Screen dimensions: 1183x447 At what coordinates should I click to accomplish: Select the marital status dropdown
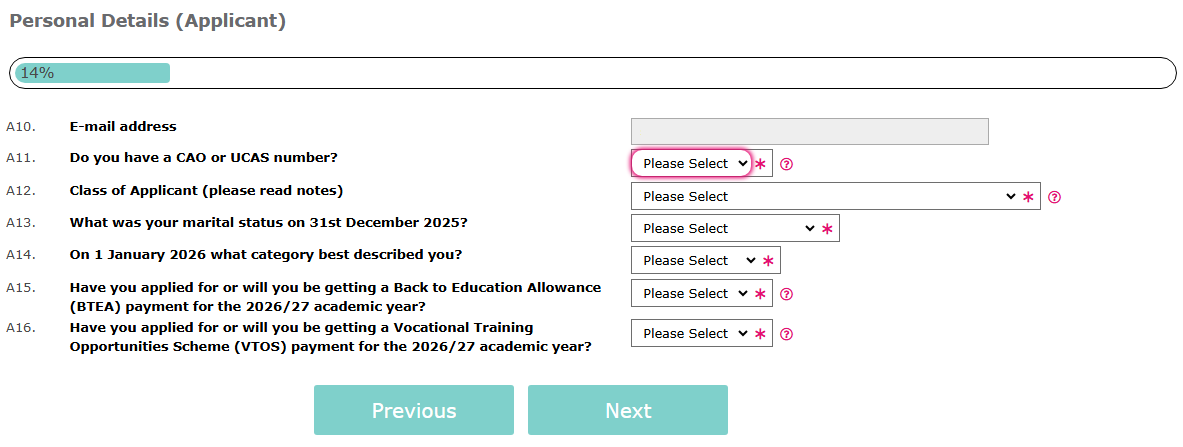pyautogui.click(x=726, y=228)
